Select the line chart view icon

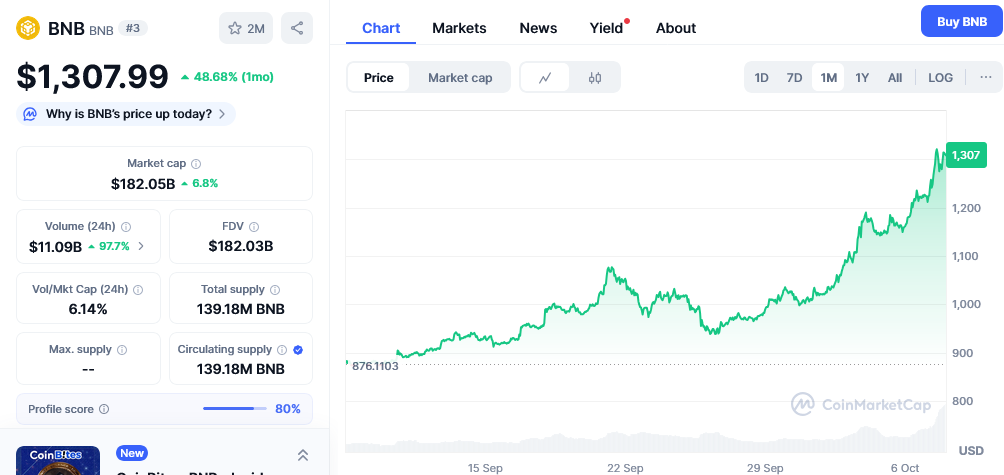[545, 78]
